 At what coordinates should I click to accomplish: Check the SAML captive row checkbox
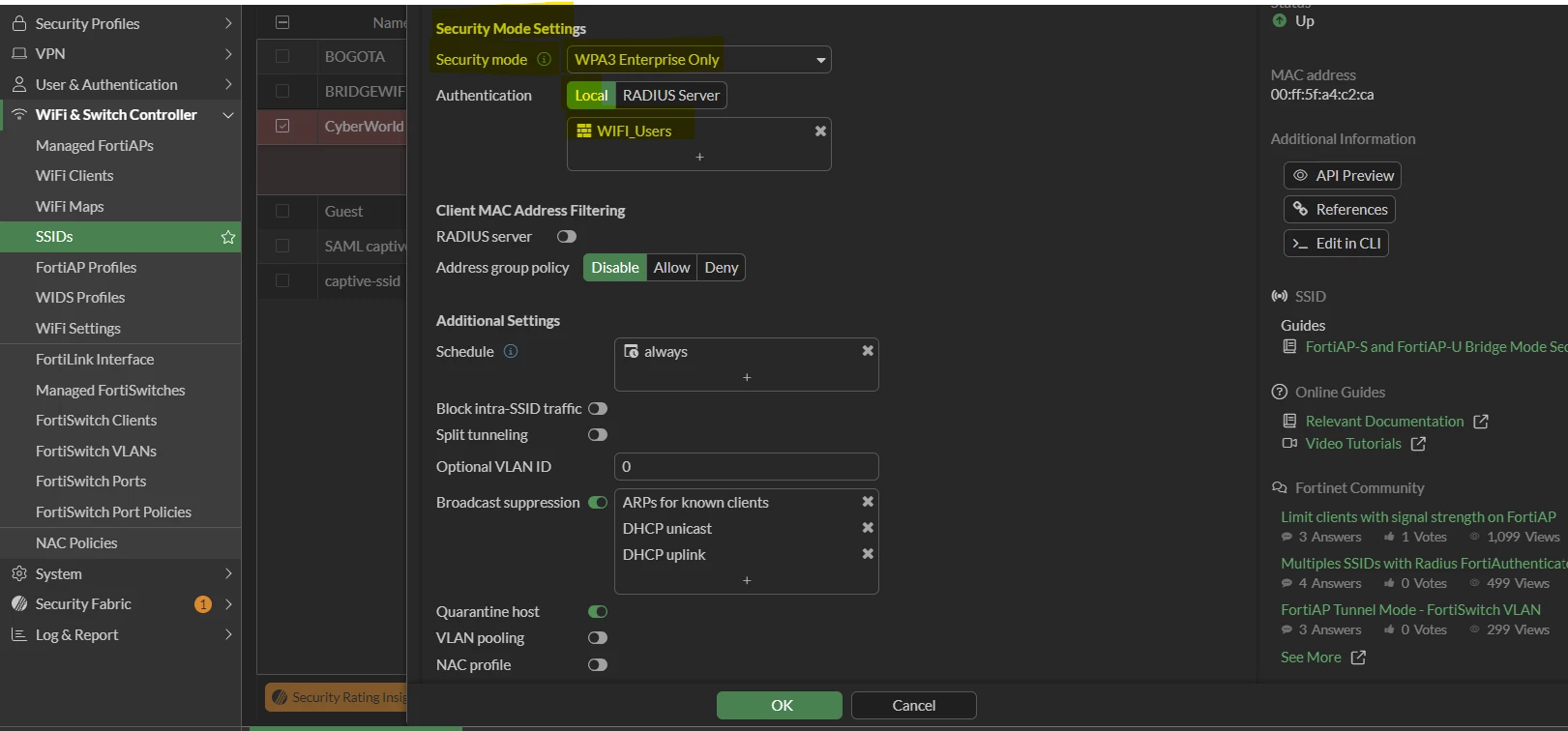(x=282, y=246)
